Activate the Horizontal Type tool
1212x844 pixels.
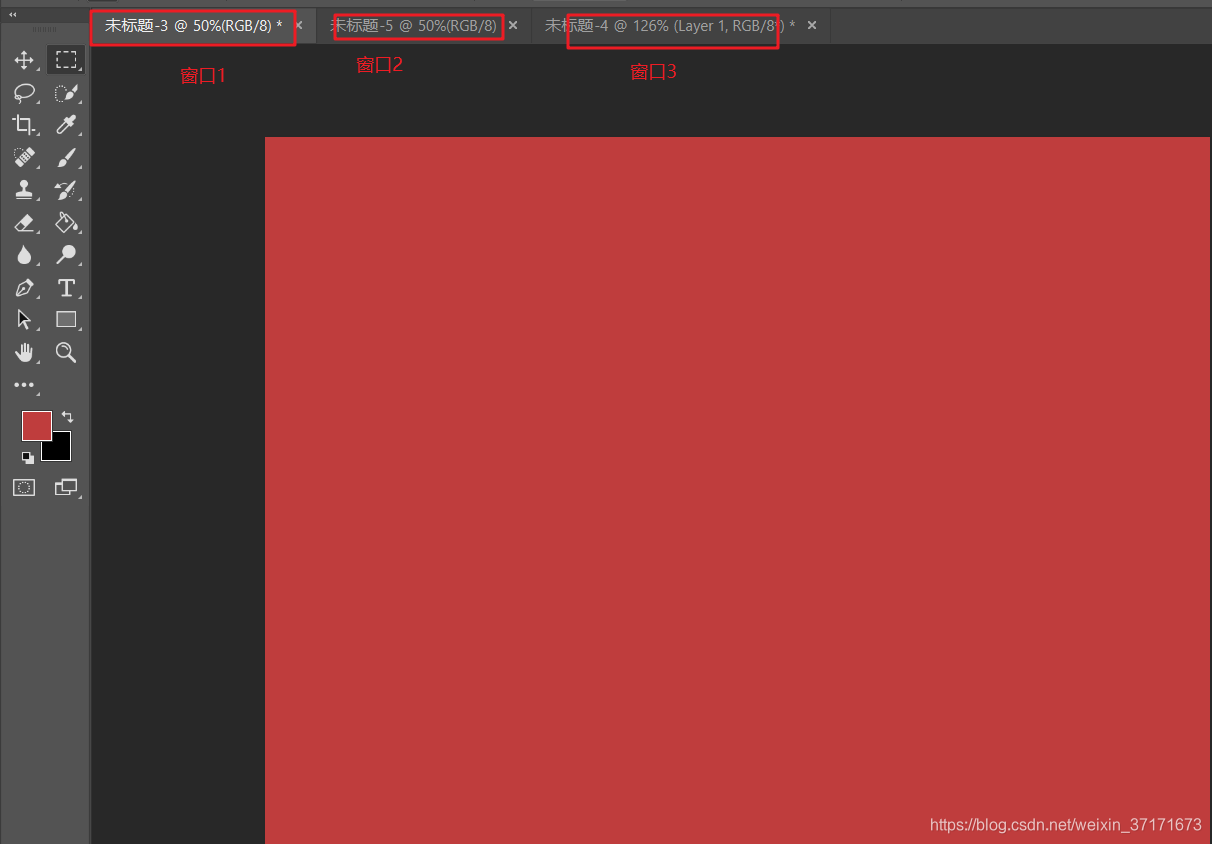pos(66,288)
